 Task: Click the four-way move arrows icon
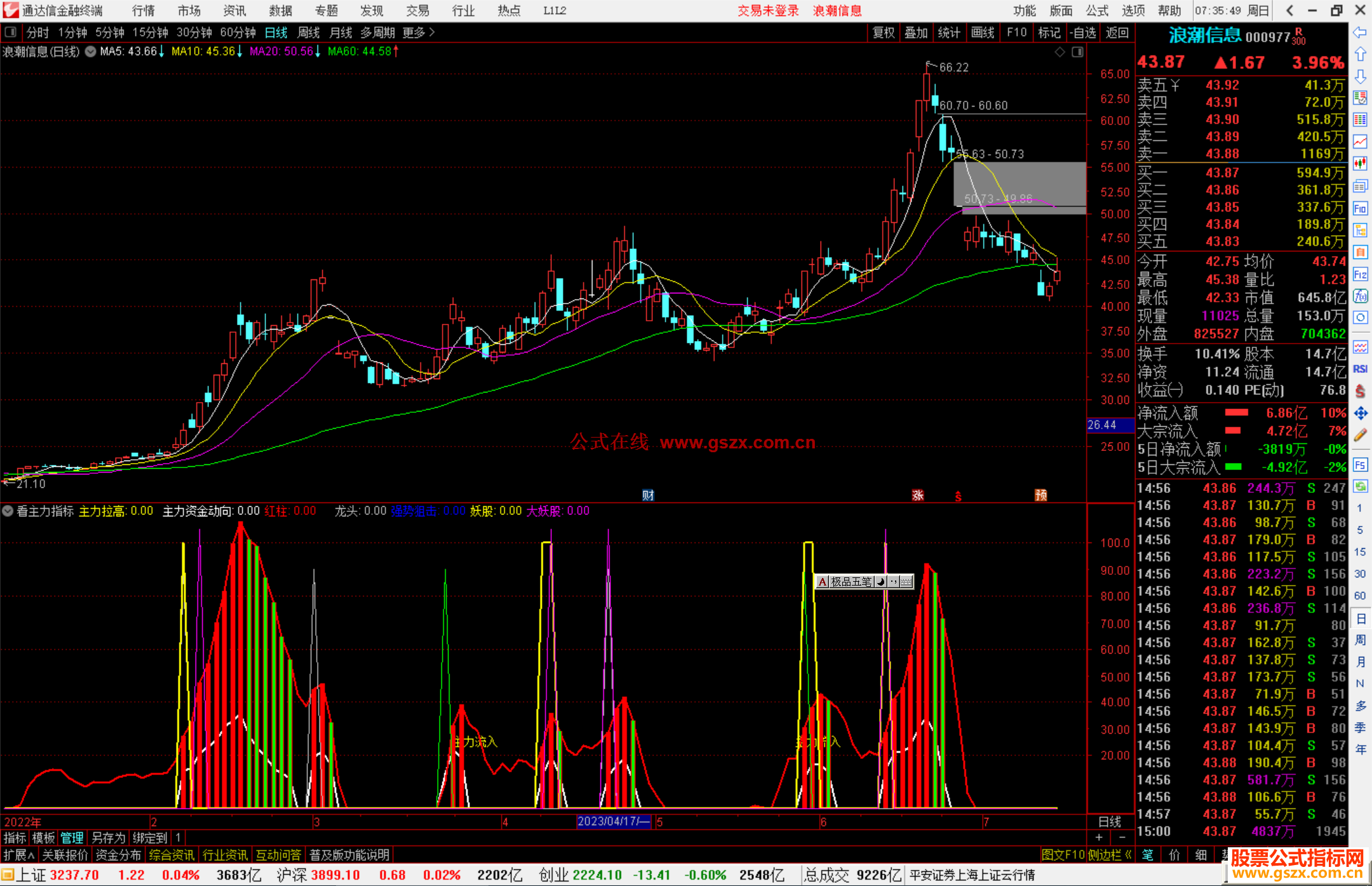pyautogui.click(x=1360, y=413)
